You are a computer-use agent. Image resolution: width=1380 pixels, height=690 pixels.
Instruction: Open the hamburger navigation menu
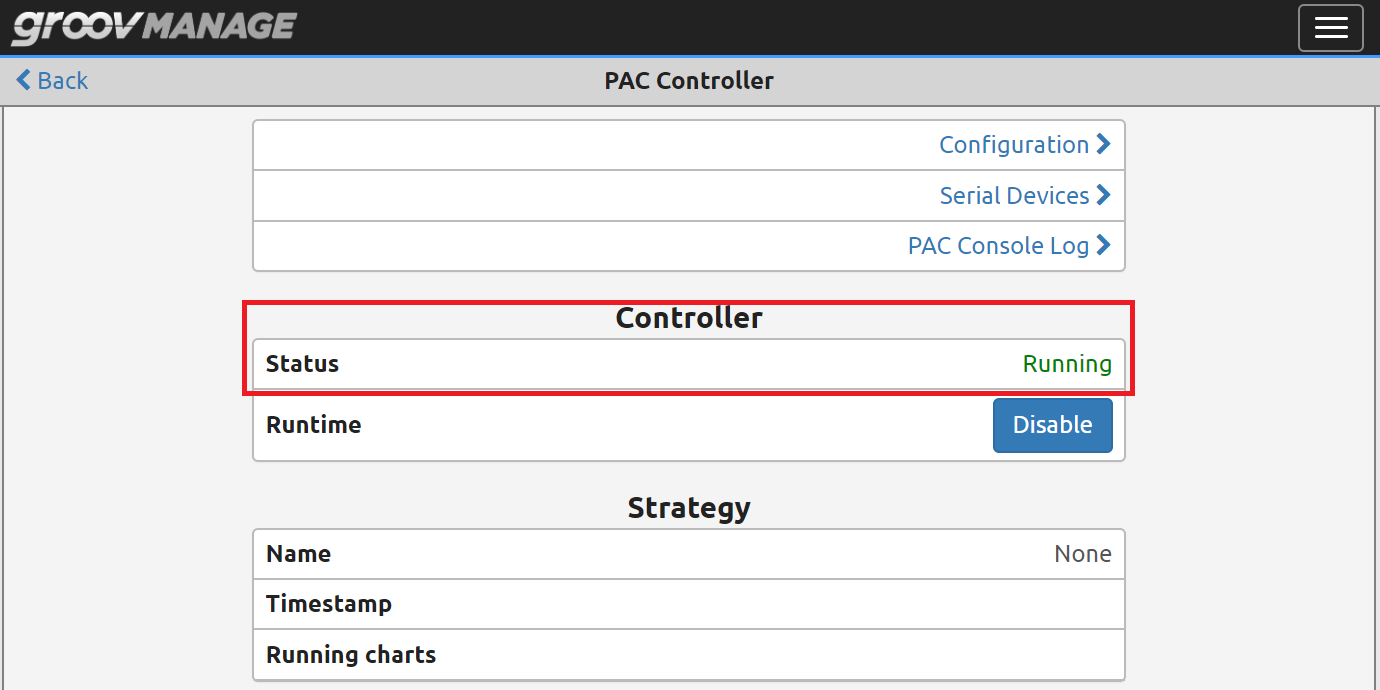1330,27
